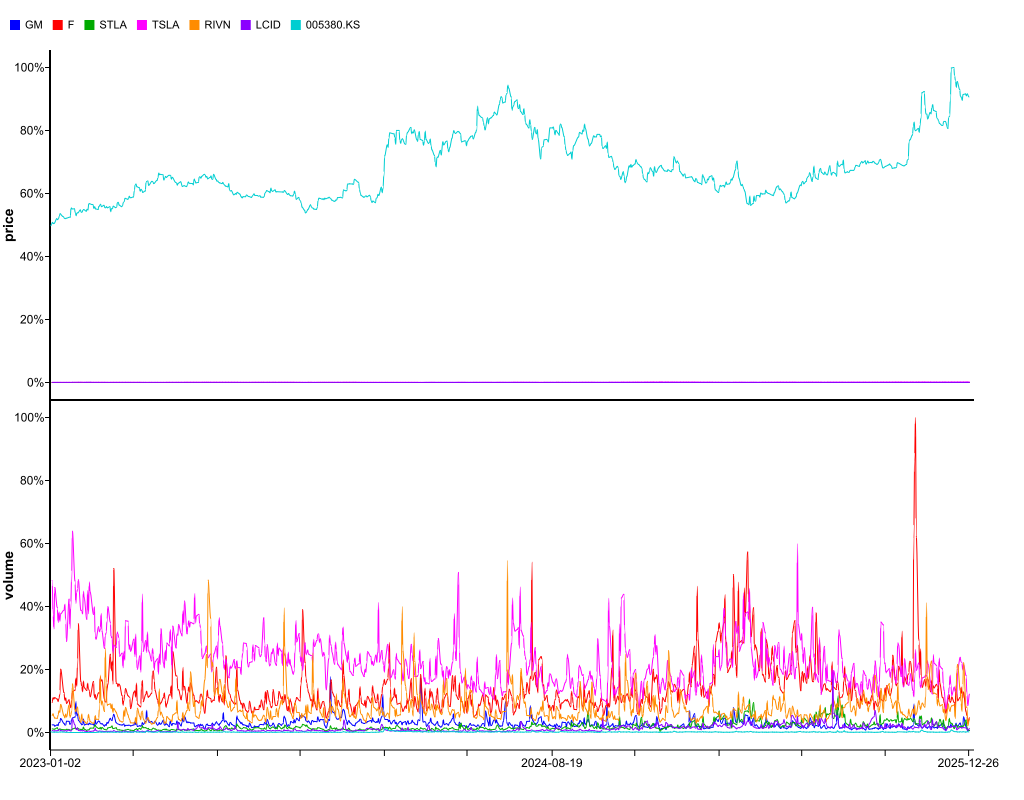This screenshot has width=1024, height=800.
Task: Select the LCID legend label text
Action: coord(269,24)
